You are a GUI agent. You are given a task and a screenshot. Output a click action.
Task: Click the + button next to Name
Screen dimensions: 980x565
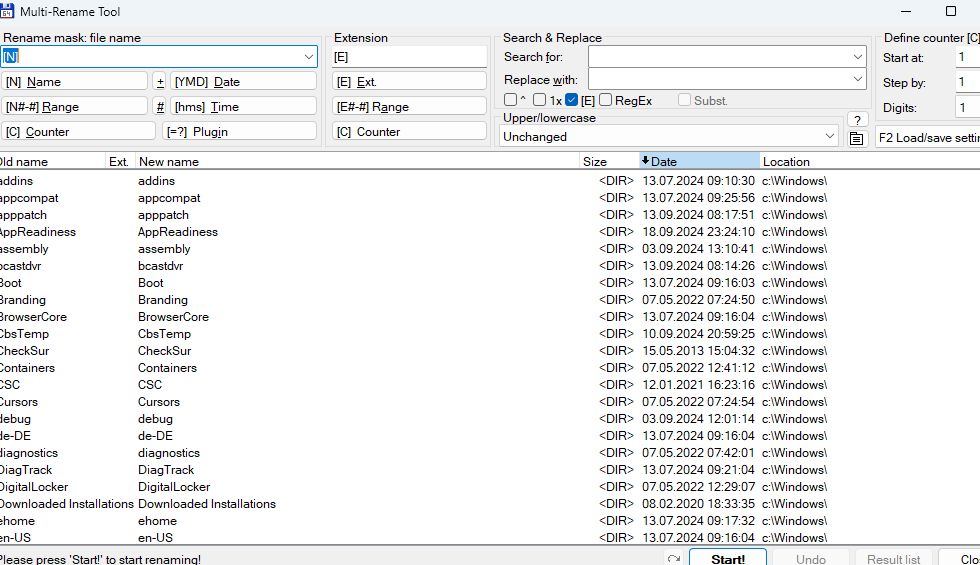coord(160,81)
